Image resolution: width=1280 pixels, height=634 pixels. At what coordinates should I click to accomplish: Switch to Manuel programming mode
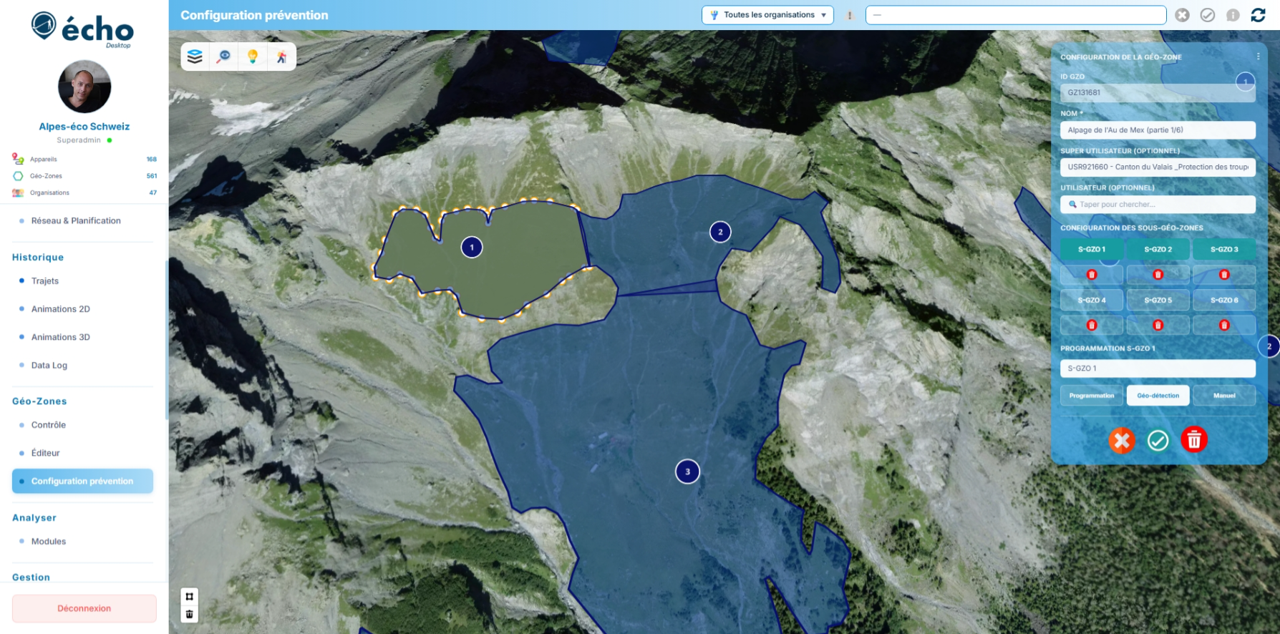point(1224,396)
